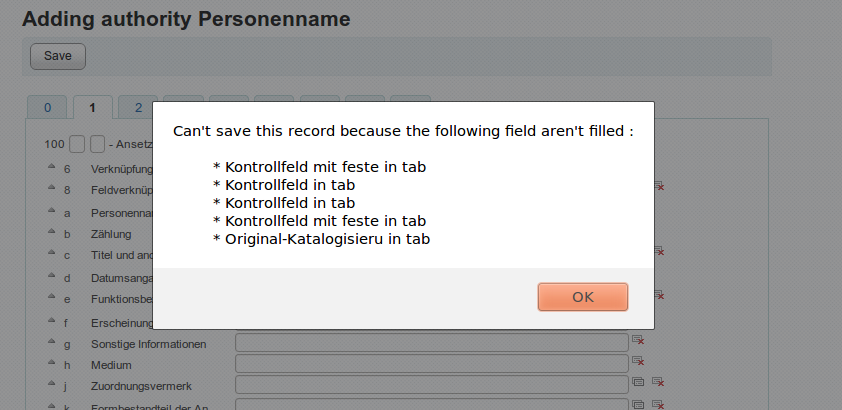The width and height of the screenshot is (842, 410).
Task: Delete the Zuordnungsvermerk subfield
Action: 658,383
